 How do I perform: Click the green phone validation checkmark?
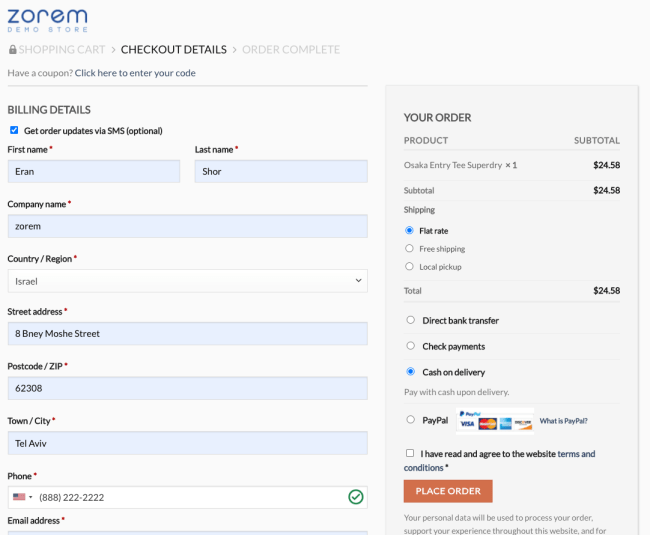pyautogui.click(x=355, y=497)
